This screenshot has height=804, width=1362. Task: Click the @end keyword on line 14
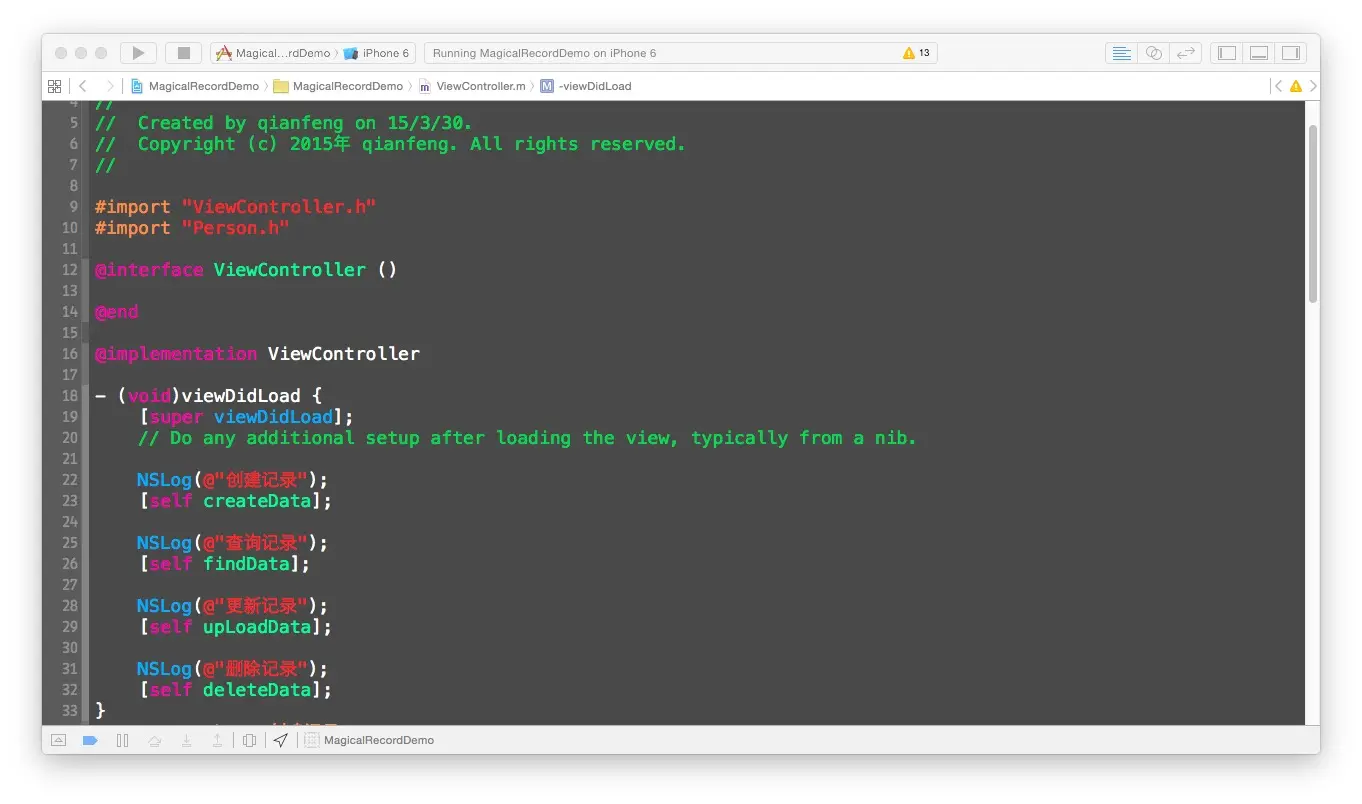pyautogui.click(x=116, y=312)
